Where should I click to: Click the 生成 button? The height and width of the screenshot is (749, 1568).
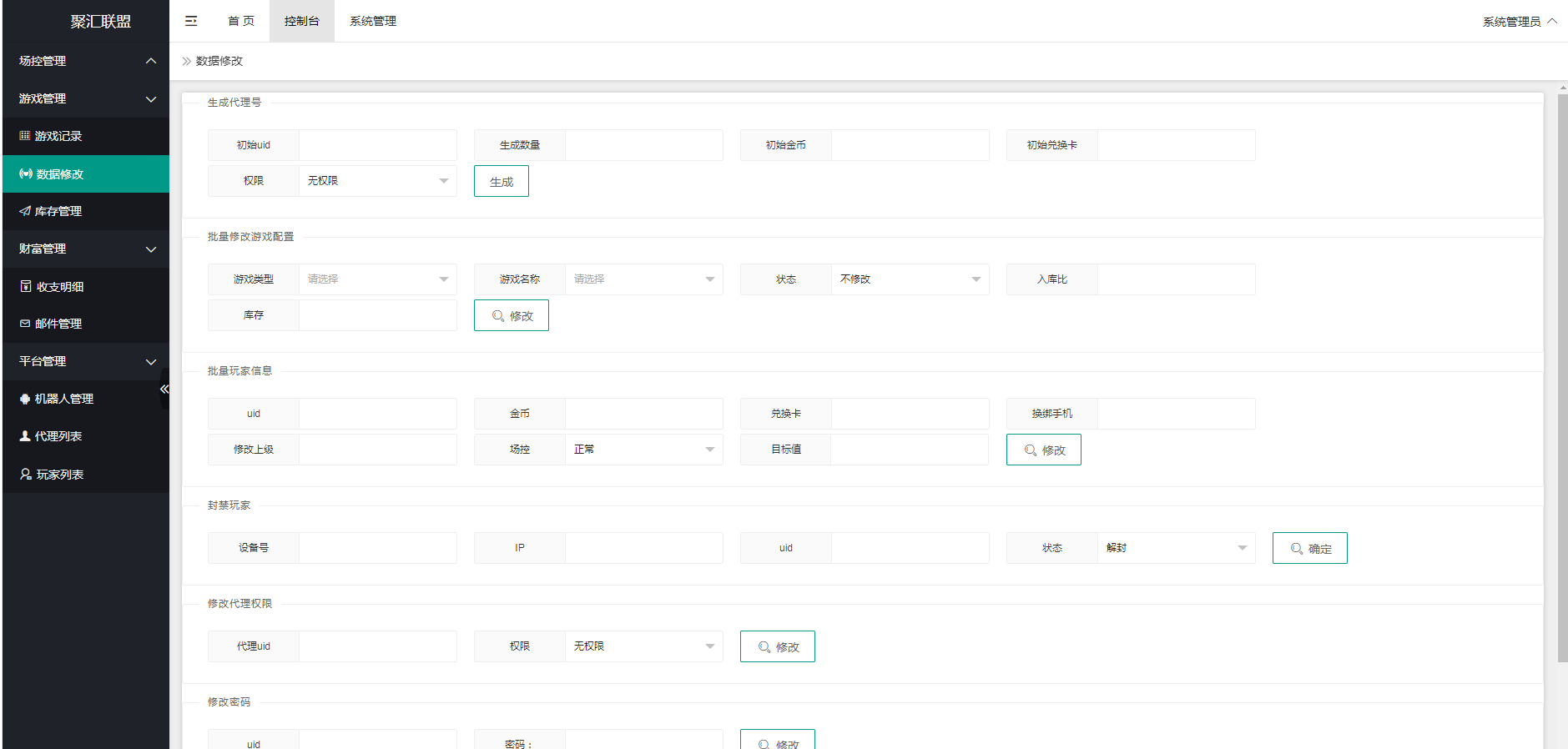pyautogui.click(x=502, y=182)
